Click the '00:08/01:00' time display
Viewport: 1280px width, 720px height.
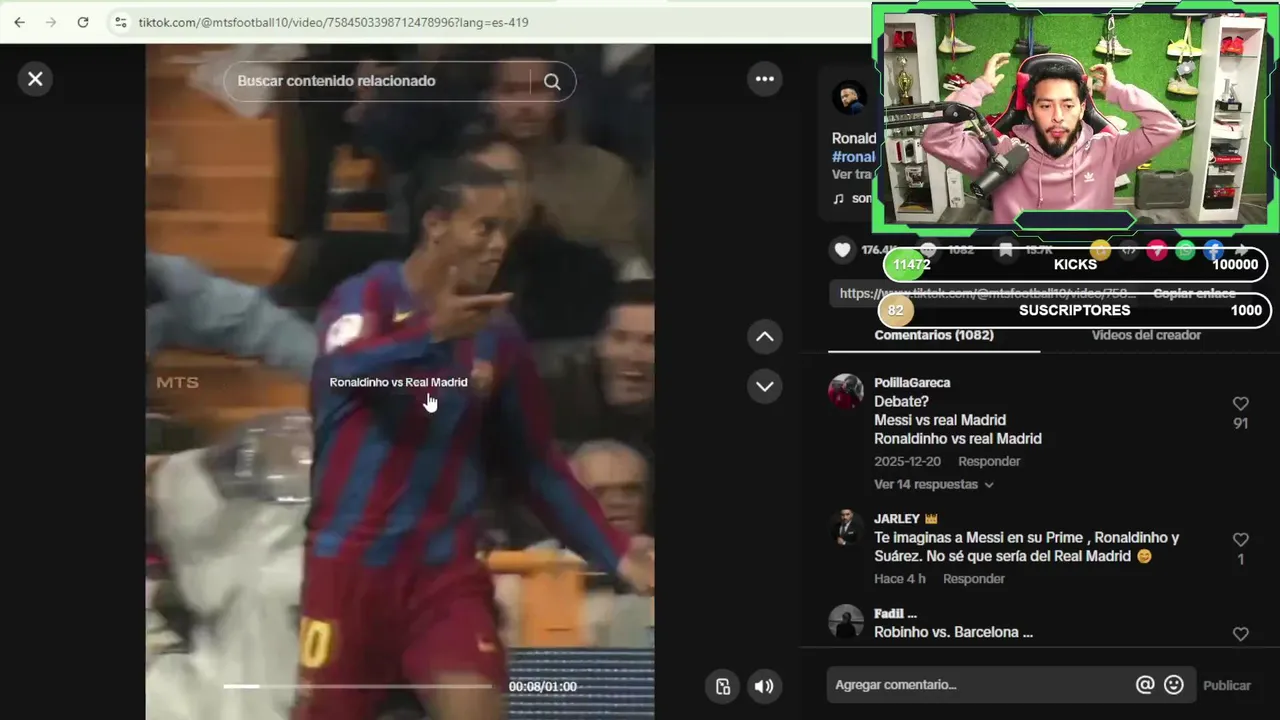click(x=543, y=687)
